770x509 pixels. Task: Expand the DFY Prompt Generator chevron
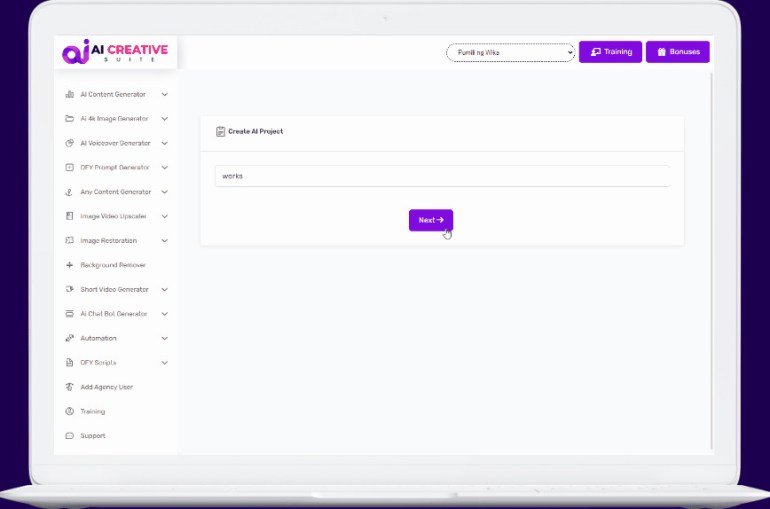pyautogui.click(x=165, y=167)
